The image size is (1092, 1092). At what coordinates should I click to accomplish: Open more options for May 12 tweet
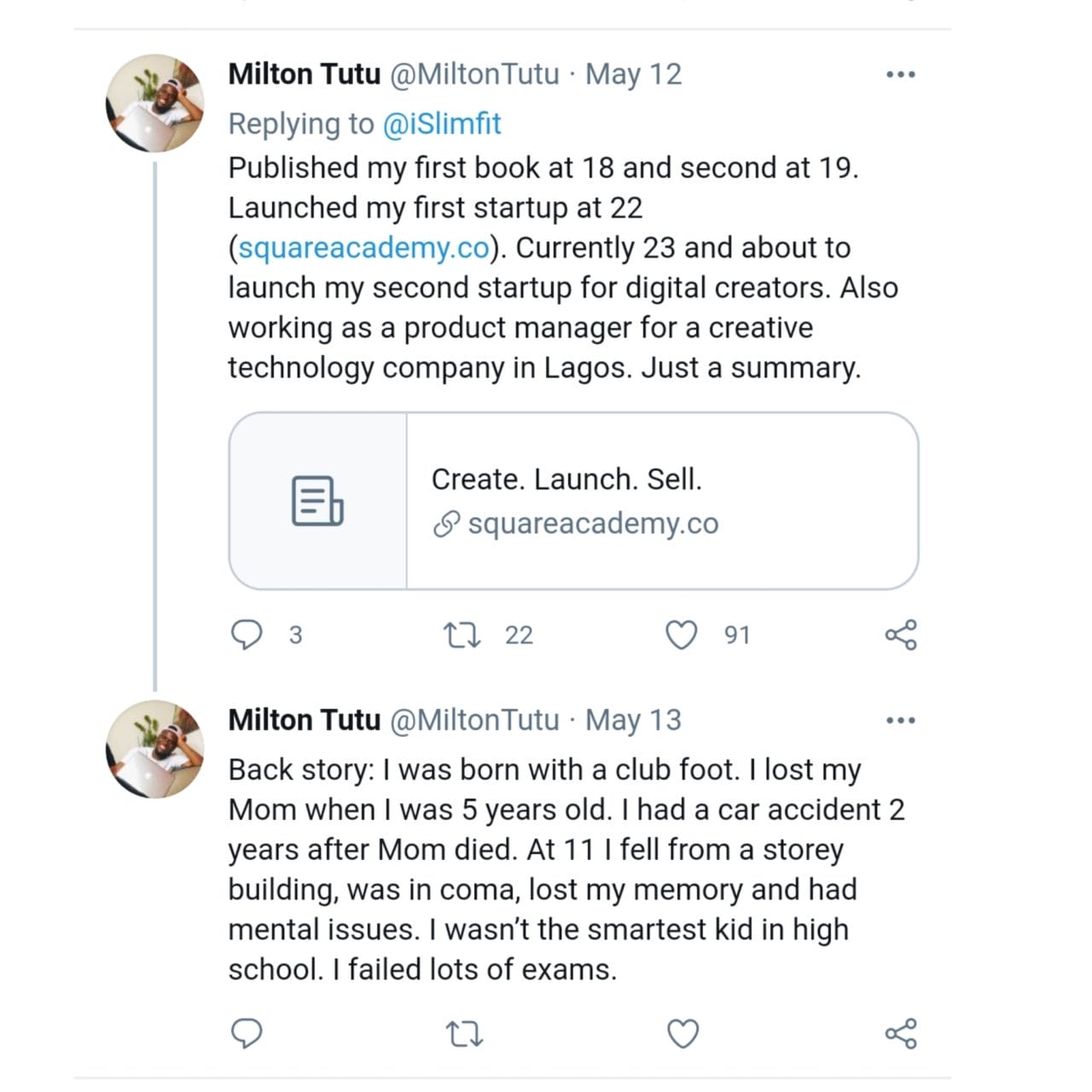[x=901, y=75]
